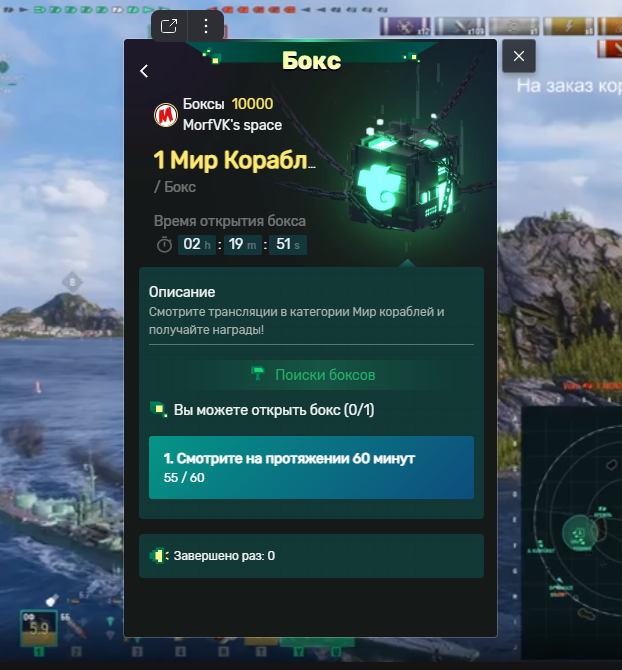Click the mailbox icon beside Поиски боксов
This screenshot has height=670, width=622.
258,373
